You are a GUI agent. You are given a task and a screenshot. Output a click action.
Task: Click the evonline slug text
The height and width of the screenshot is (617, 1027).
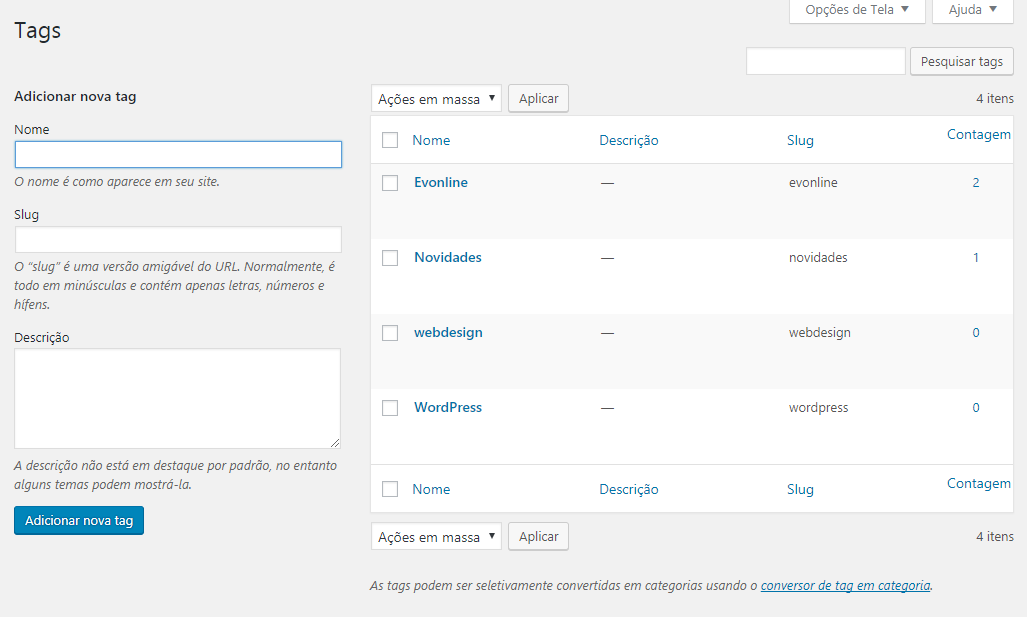(x=813, y=183)
